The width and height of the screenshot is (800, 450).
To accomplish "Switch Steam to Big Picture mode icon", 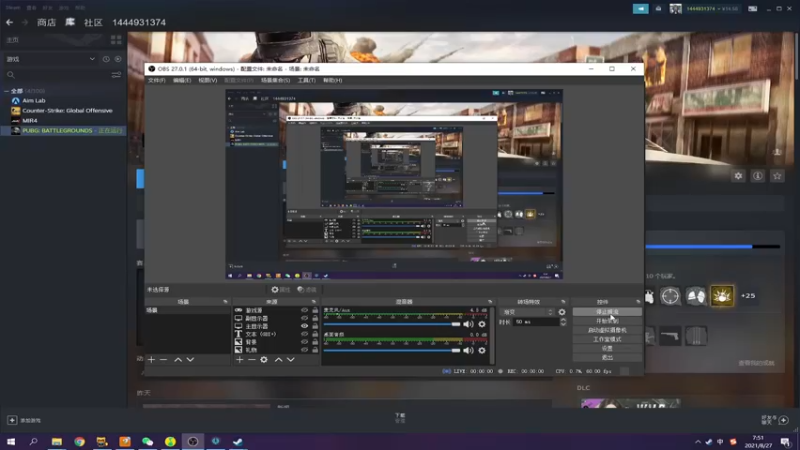I will [x=753, y=9].
